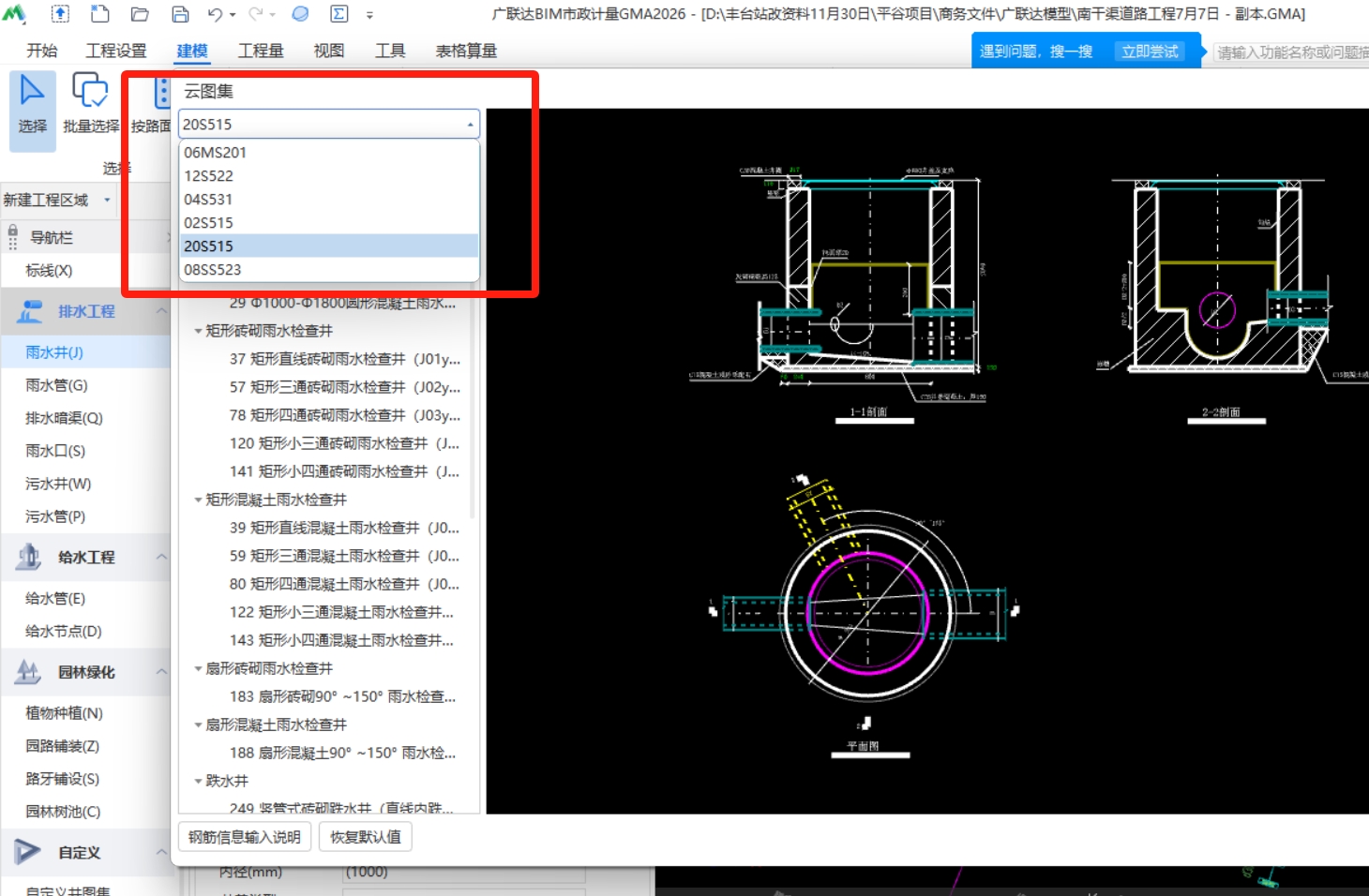Switch to the 建模 ribbon tab

tap(192, 51)
